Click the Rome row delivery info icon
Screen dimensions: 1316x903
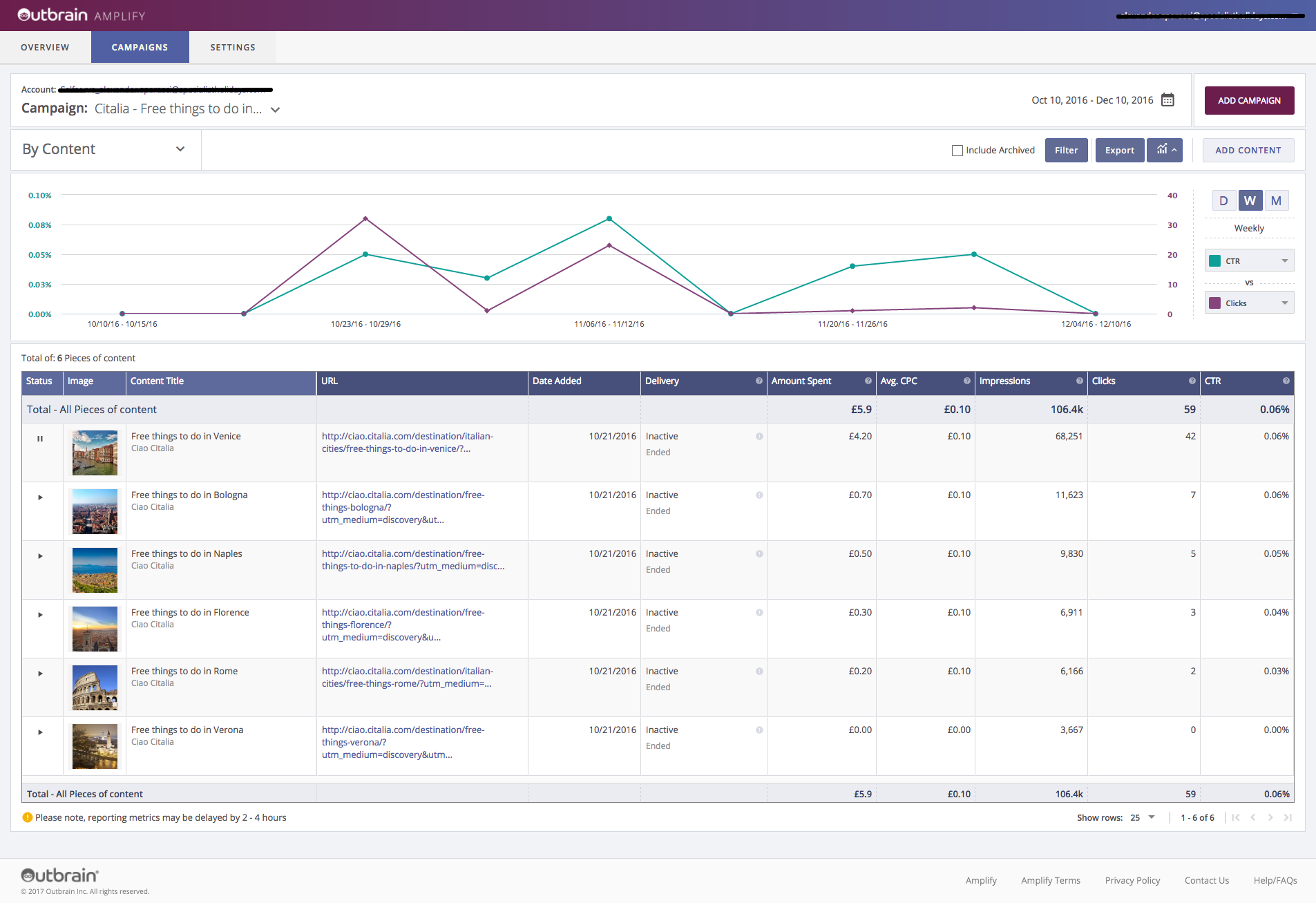(759, 672)
